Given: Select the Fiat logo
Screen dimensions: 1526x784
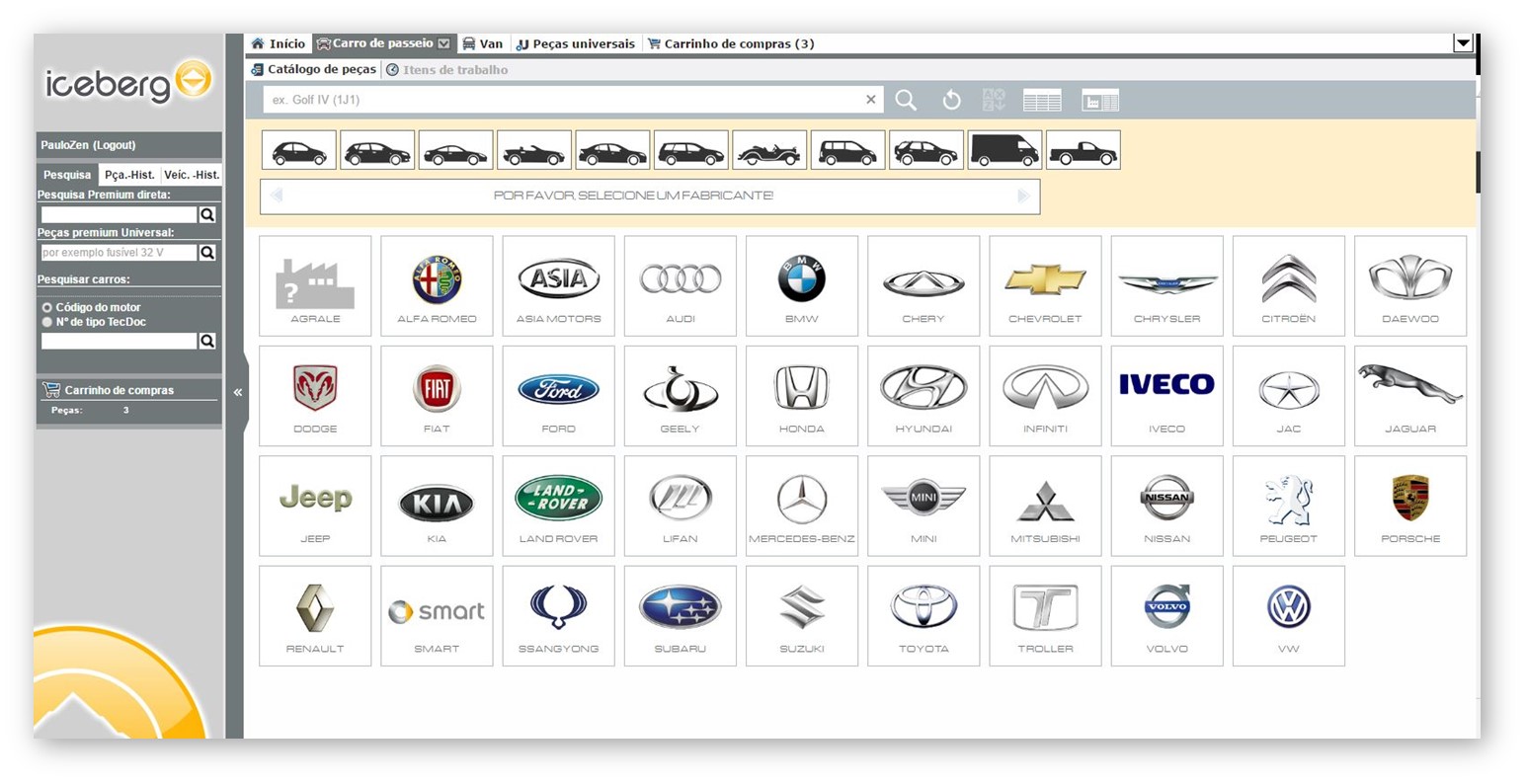Looking at the screenshot, I should pyautogui.click(x=437, y=395).
